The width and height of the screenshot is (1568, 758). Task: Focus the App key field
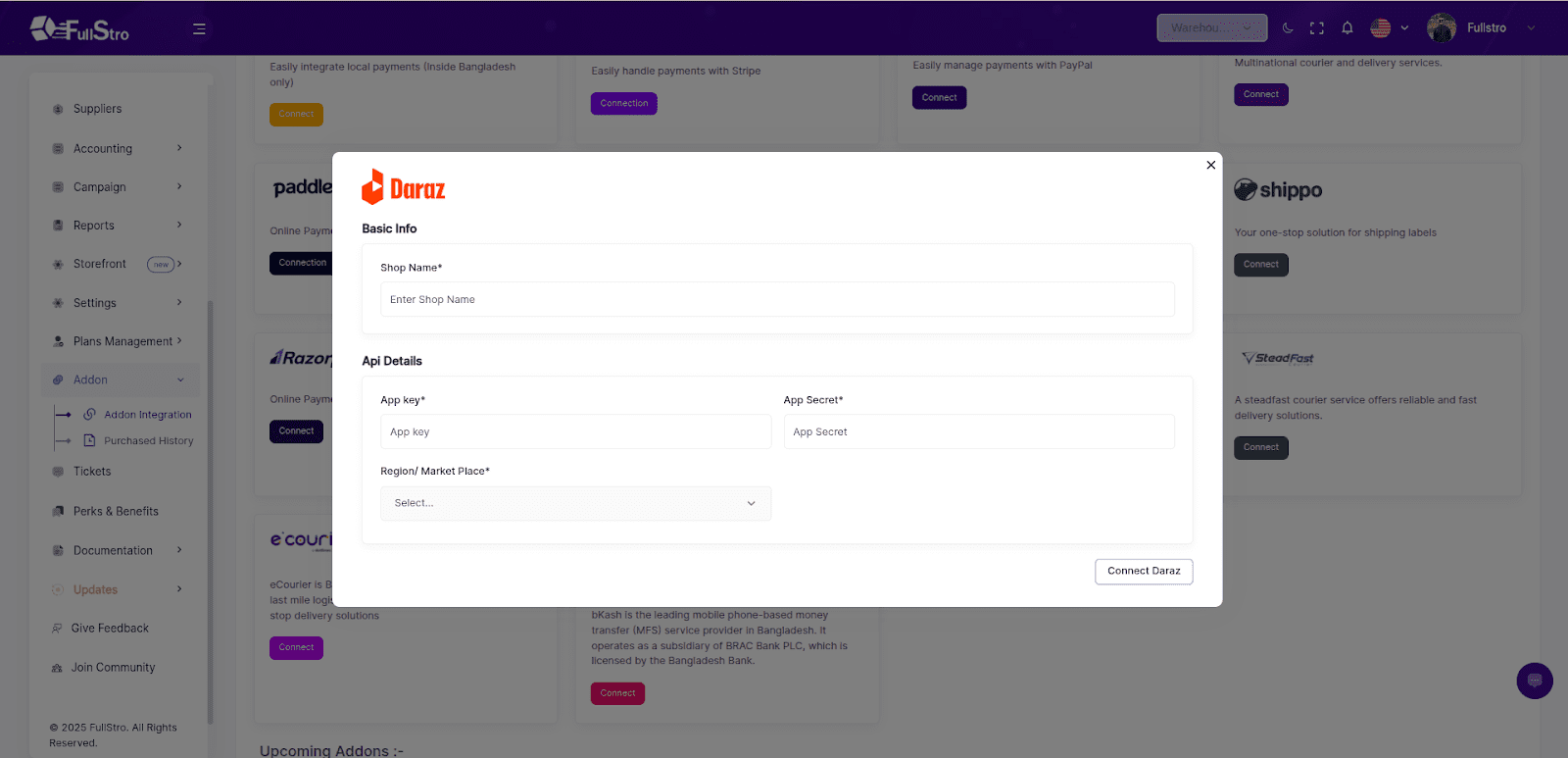tap(575, 431)
